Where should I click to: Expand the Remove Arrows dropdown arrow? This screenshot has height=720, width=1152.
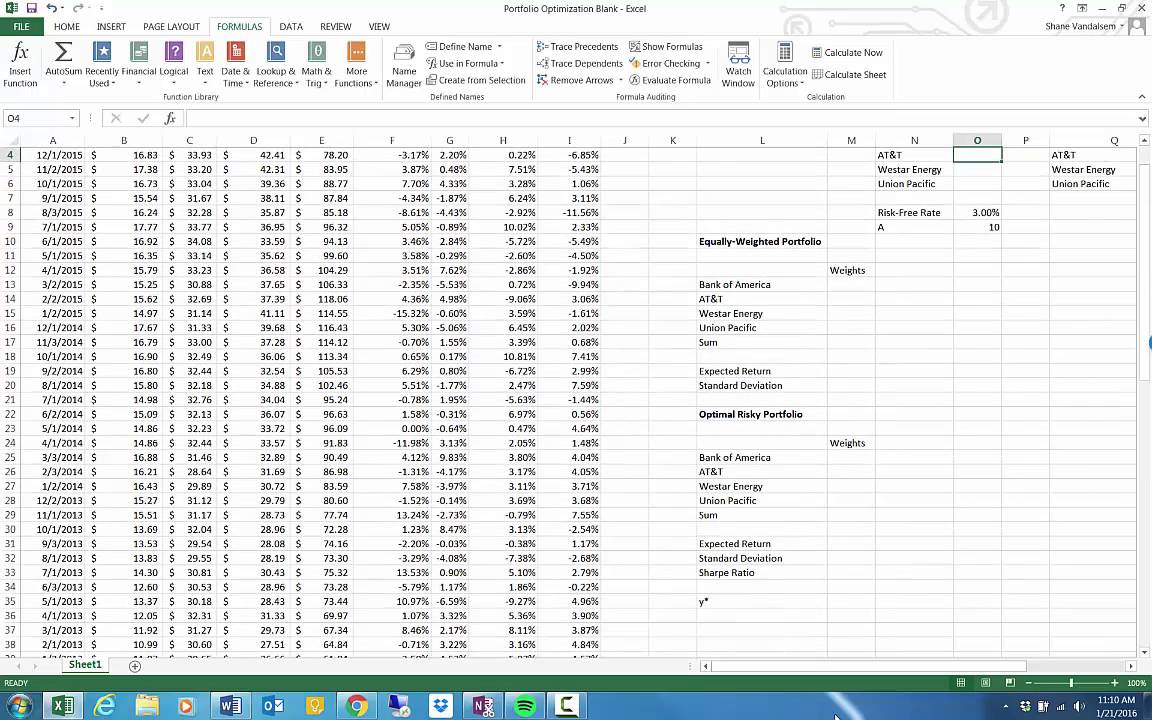tap(621, 80)
